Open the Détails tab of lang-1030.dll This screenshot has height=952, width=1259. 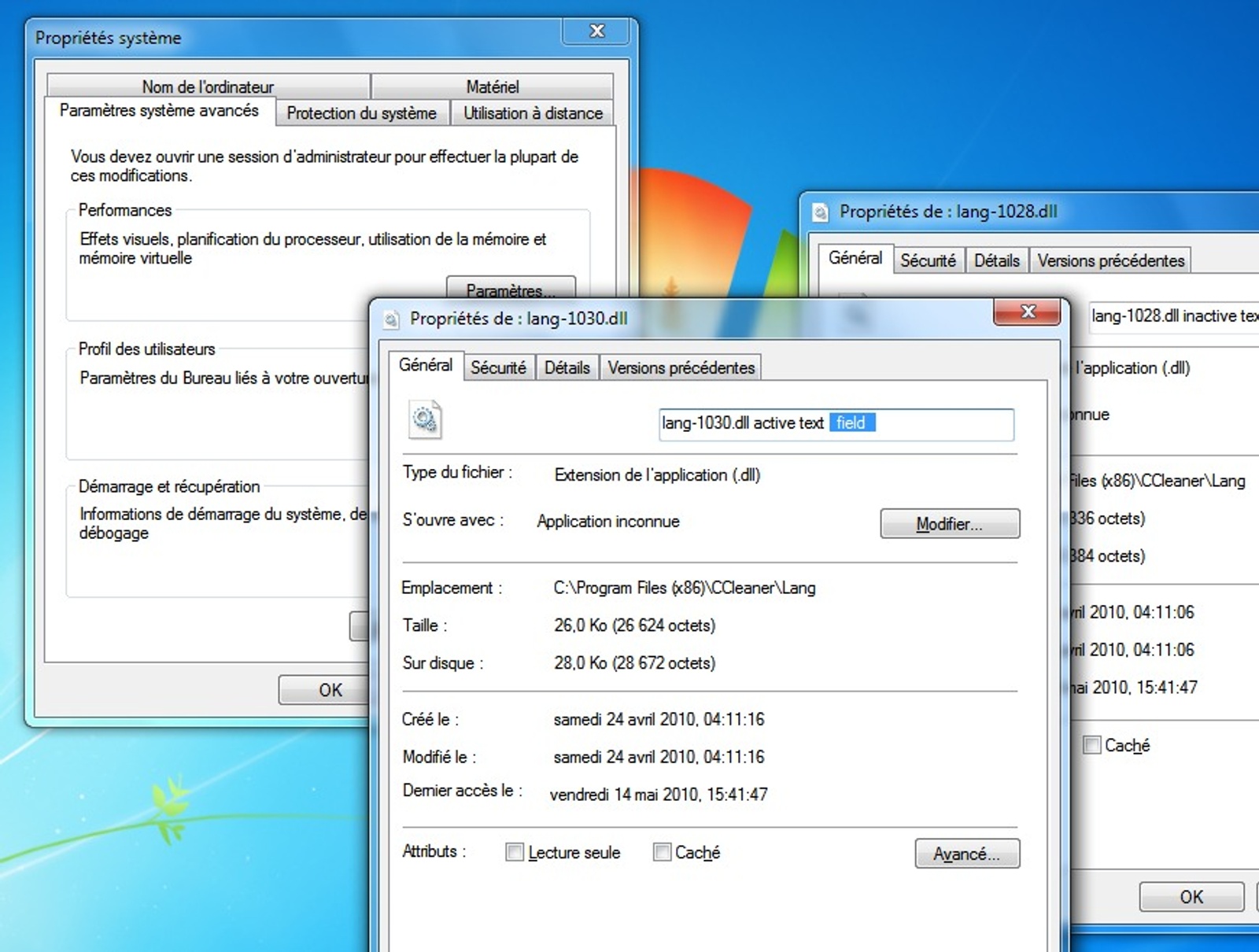(x=567, y=367)
